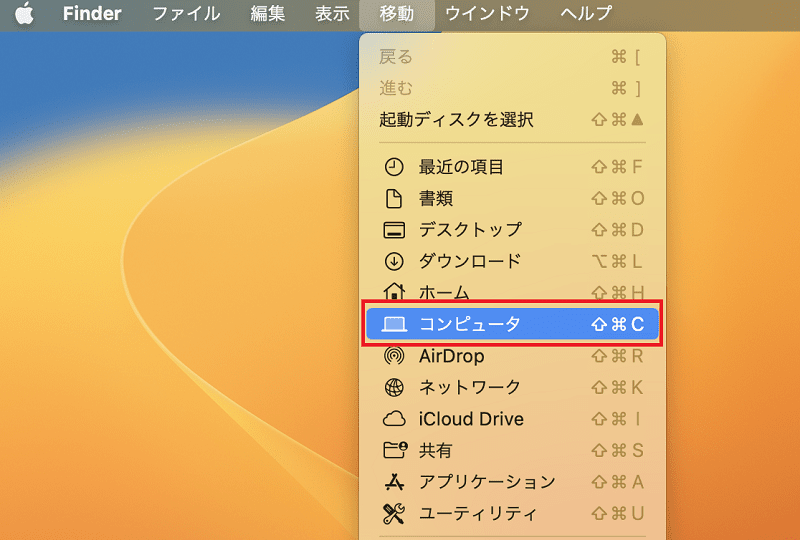Image resolution: width=800 pixels, height=540 pixels.
Task: Click the cloud icon for iCloud Drive
Action: pyautogui.click(x=394, y=419)
